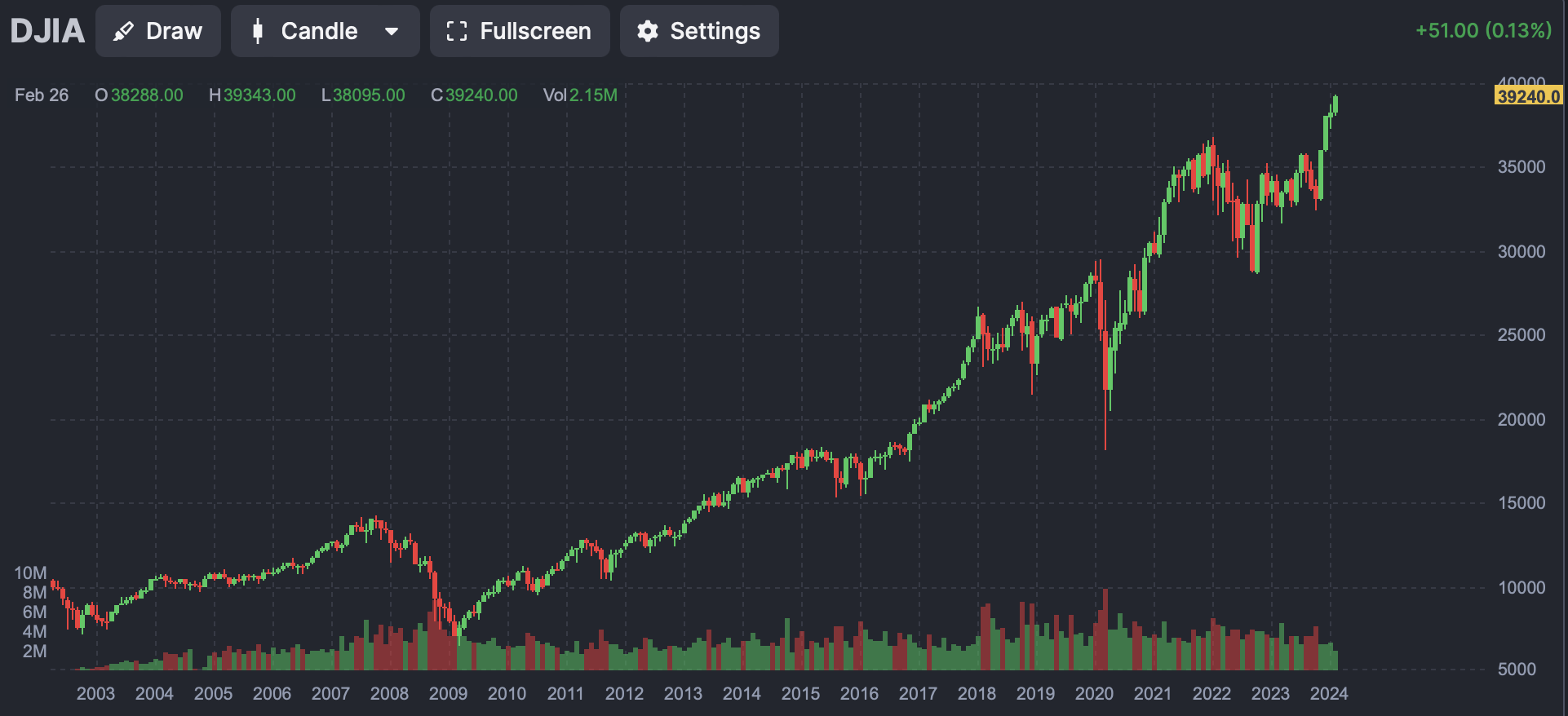Select the 2024 label on time axis

pyautogui.click(x=1329, y=694)
